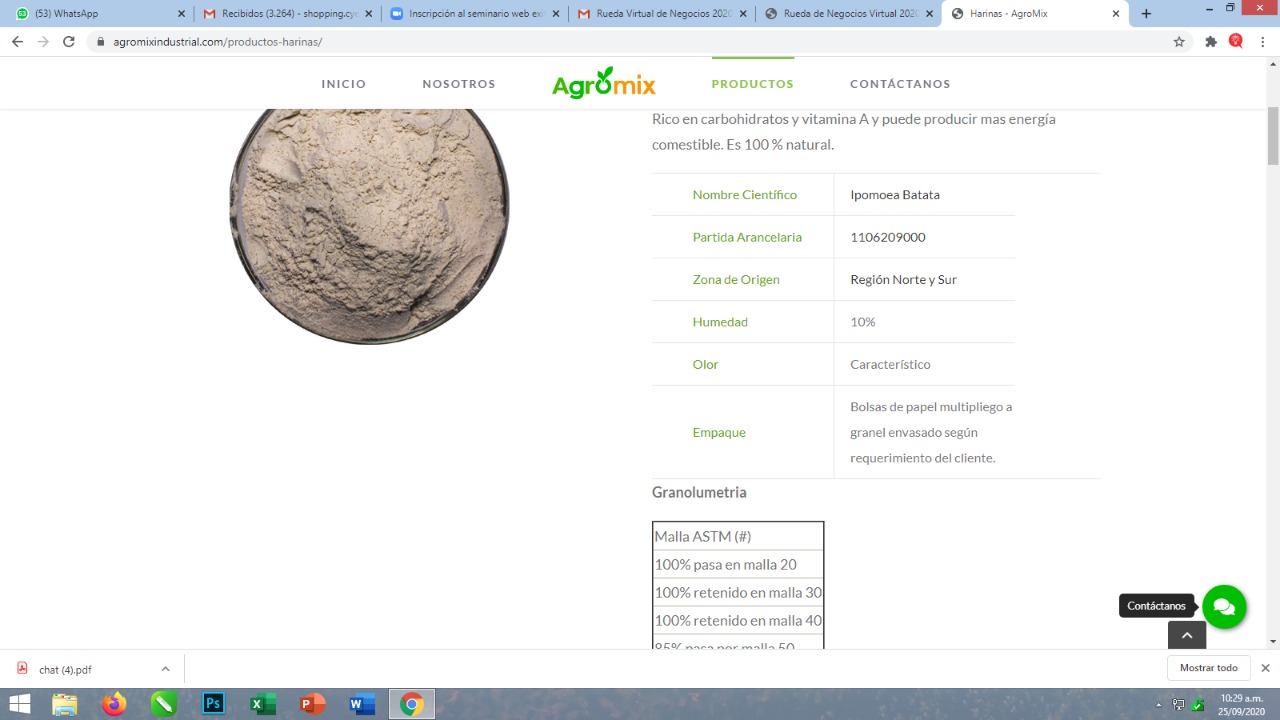Expand options for chat (4).pdf download

click(x=165, y=669)
